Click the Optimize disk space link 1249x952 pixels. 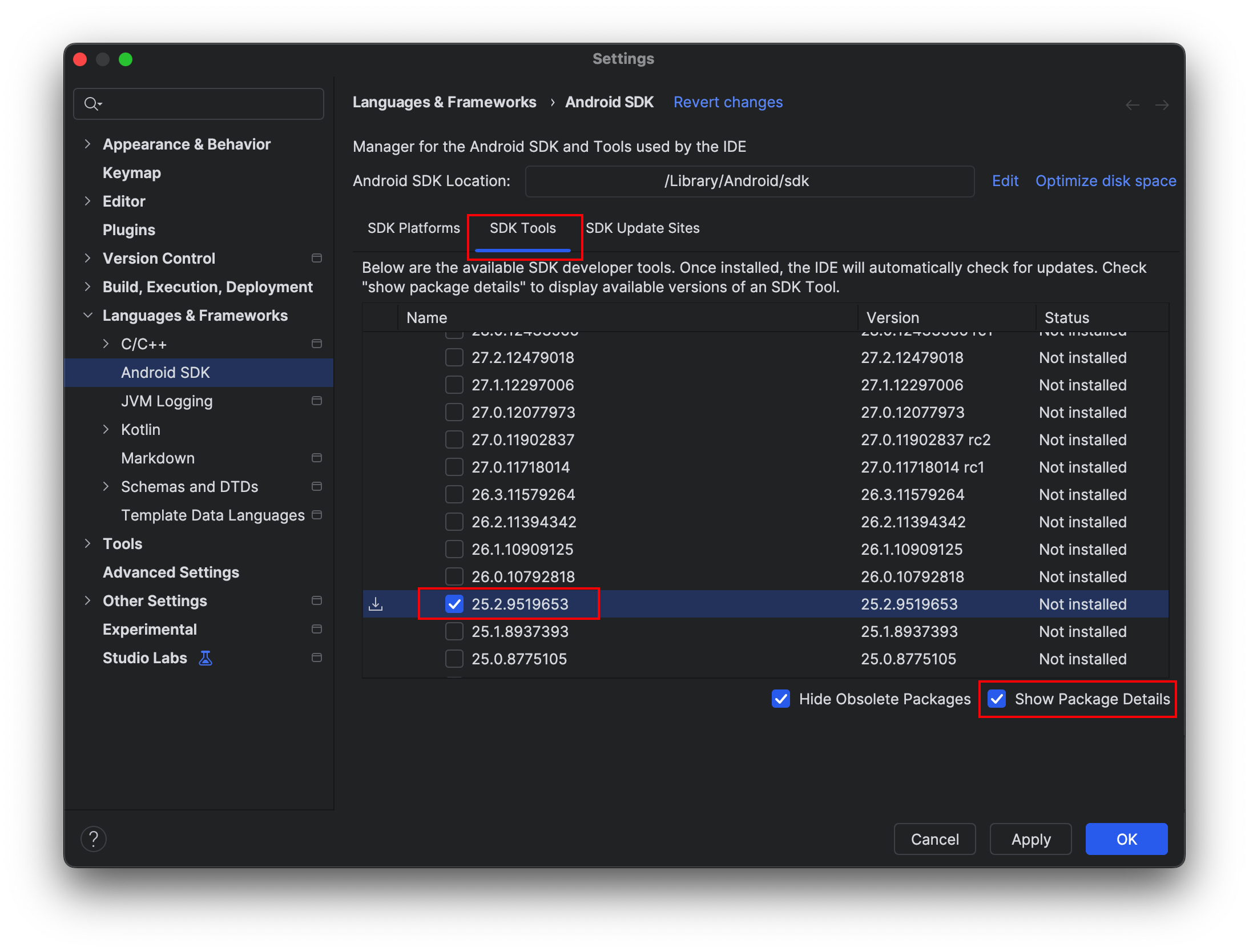[x=1105, y=181]
